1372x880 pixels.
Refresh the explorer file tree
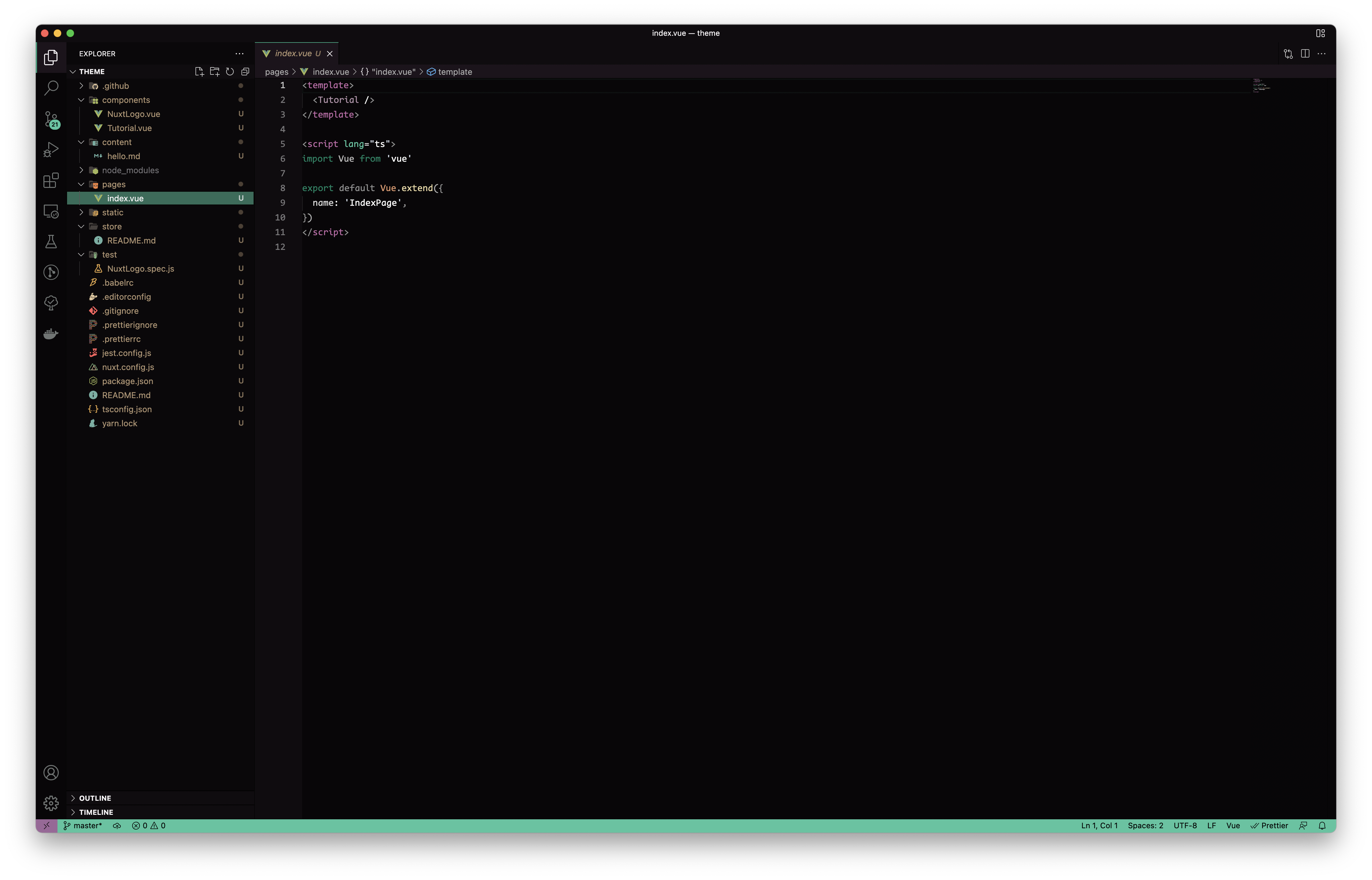point(230,72)
